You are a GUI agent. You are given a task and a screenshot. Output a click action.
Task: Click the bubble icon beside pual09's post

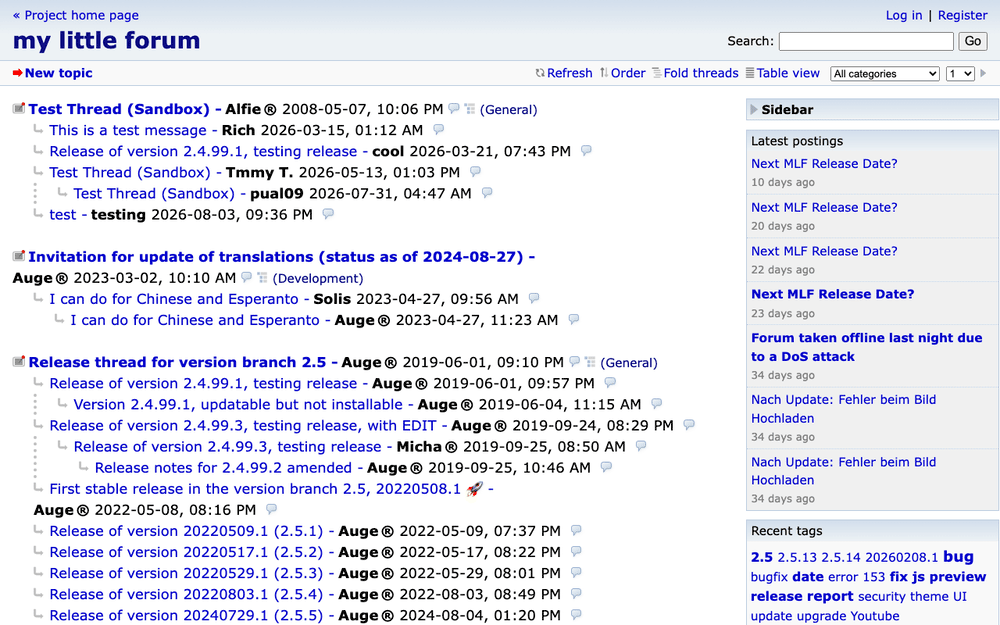click(487, 193)
